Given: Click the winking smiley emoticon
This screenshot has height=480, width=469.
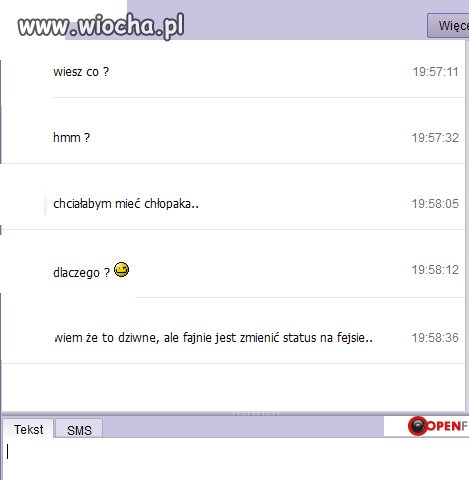Looking at the screenshot, I should coord(121,269).
